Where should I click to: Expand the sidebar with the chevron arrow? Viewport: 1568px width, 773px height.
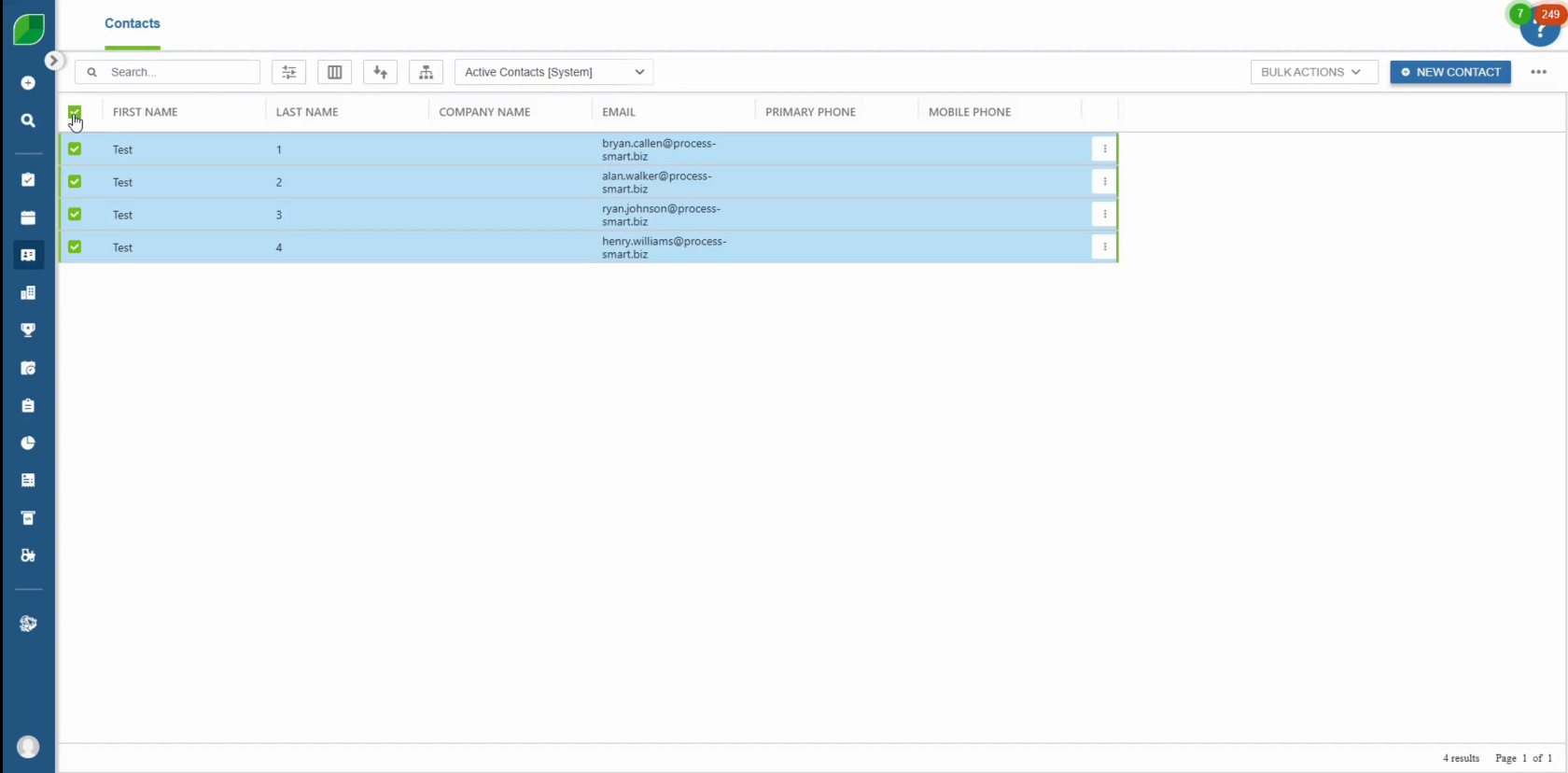[54, 61]
